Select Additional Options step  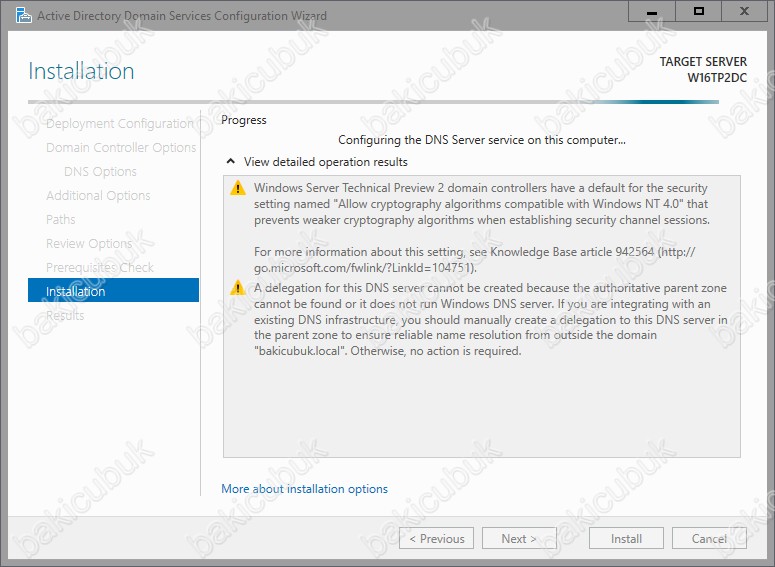(x=98, y=195)
